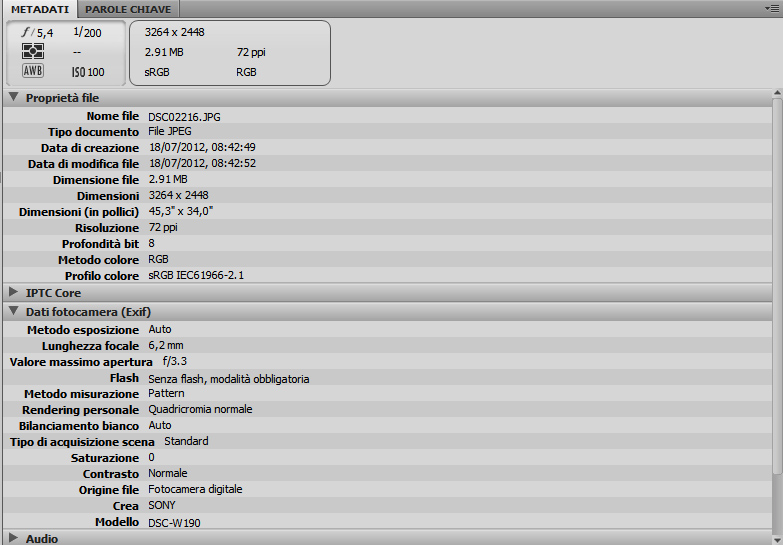Click the Nome file label
Screen dimensions: 783x545
click(113, 116)
